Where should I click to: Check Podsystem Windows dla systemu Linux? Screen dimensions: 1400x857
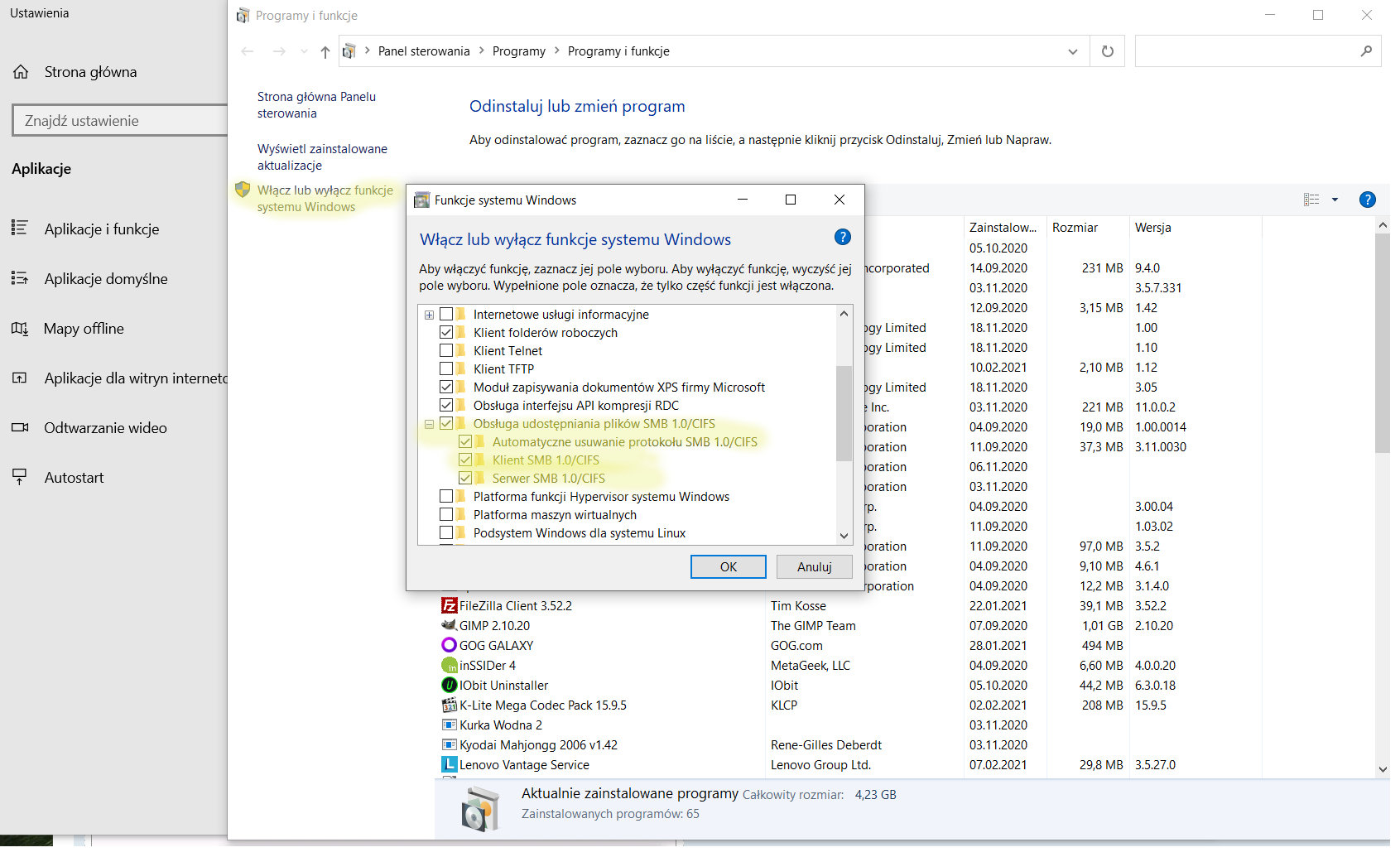(x=446, y=532)
